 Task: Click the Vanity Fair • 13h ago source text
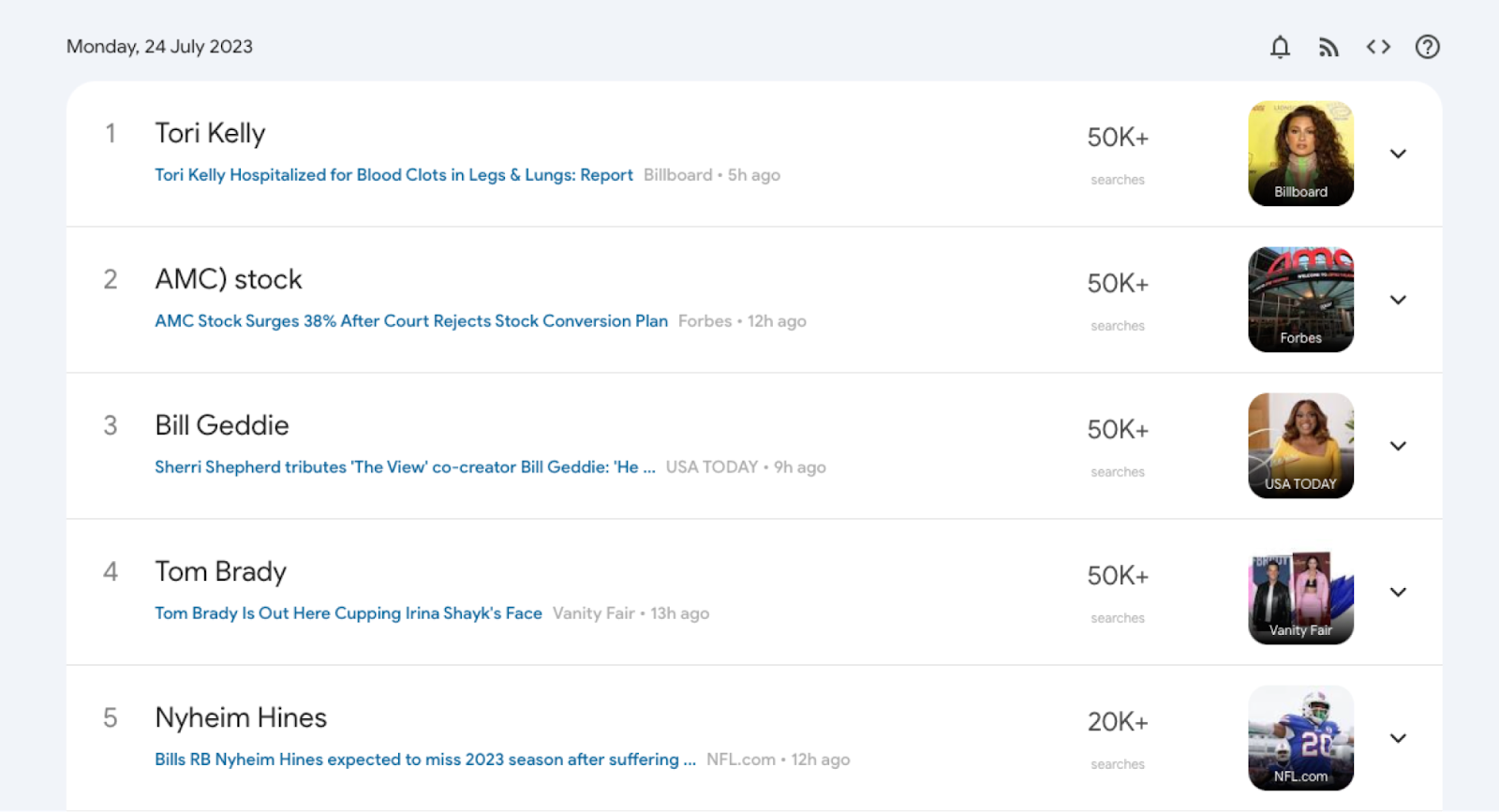[x=631, y=613]
